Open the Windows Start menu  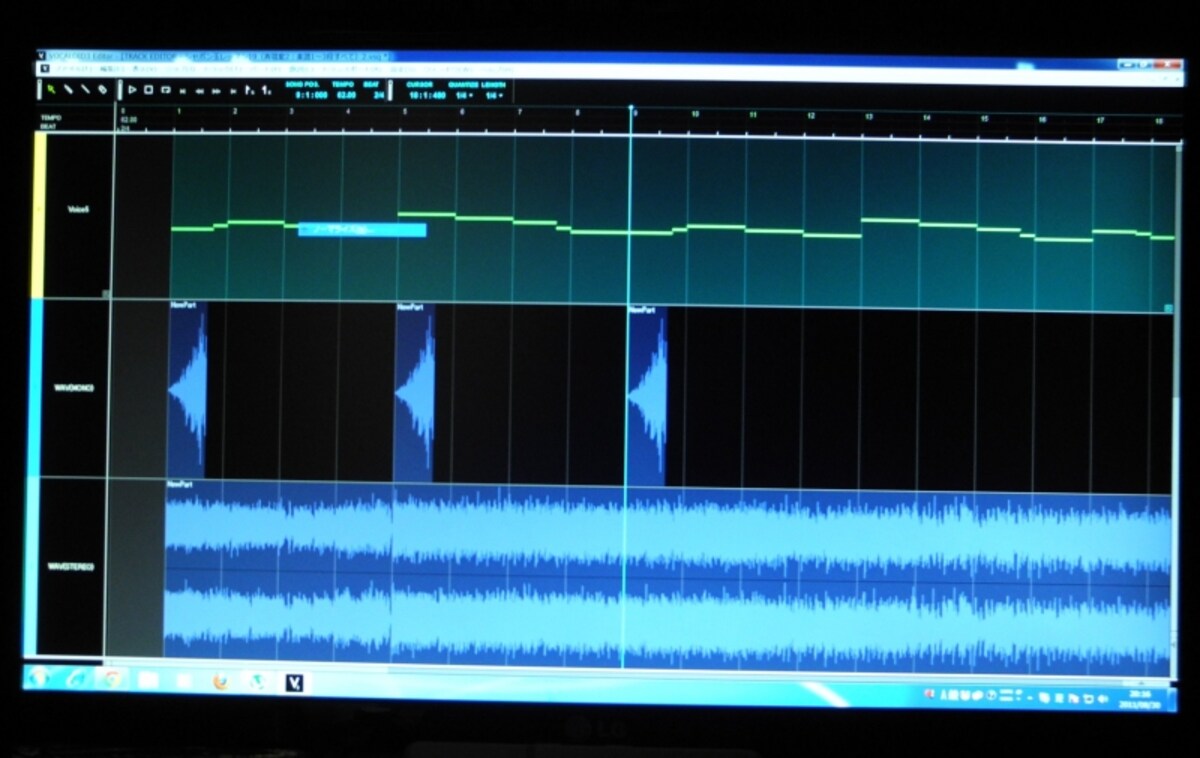pos(41,677)
